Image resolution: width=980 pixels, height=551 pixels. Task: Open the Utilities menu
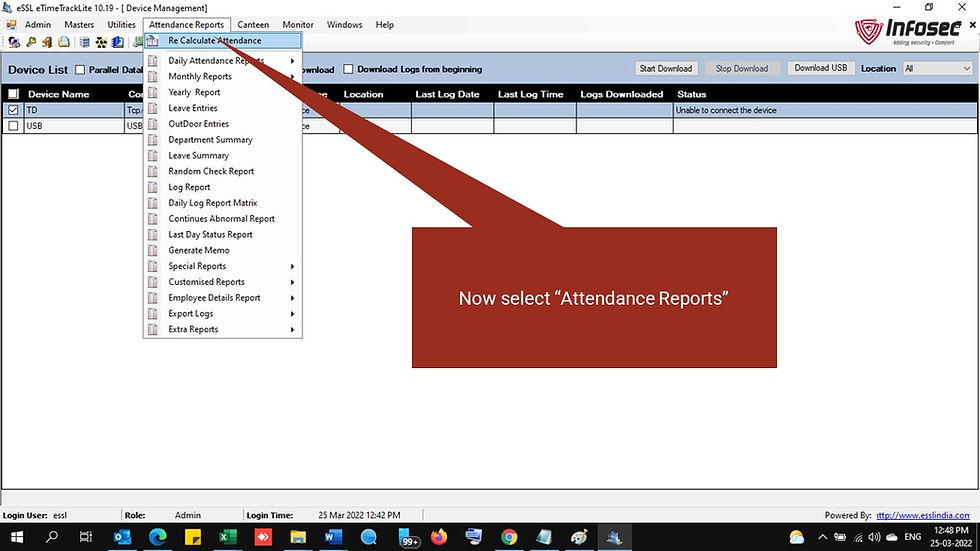(121, 25)
